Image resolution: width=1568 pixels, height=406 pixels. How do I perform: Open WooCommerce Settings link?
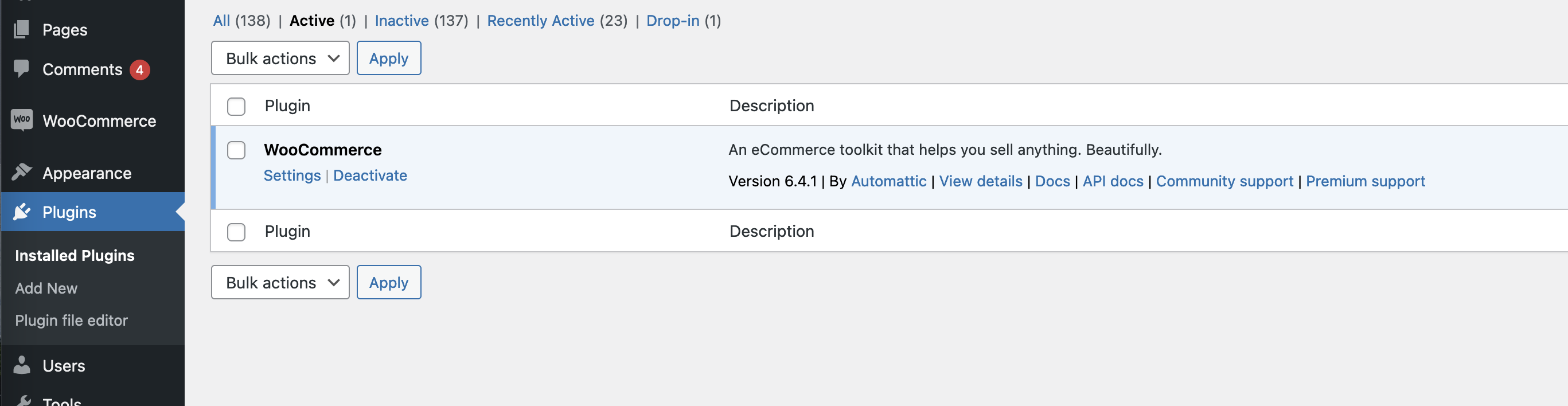coord(292,175)
